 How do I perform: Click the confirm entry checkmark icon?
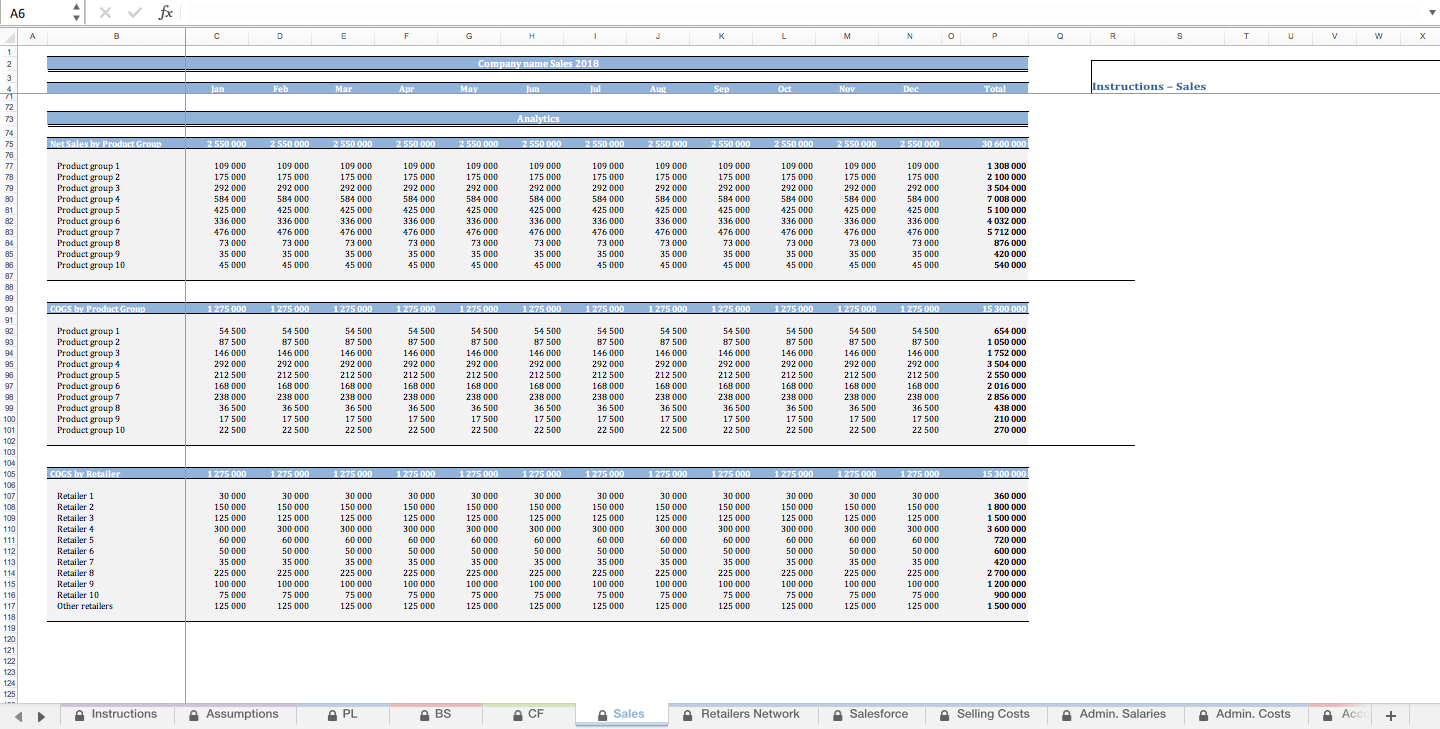tap(135, 13)
